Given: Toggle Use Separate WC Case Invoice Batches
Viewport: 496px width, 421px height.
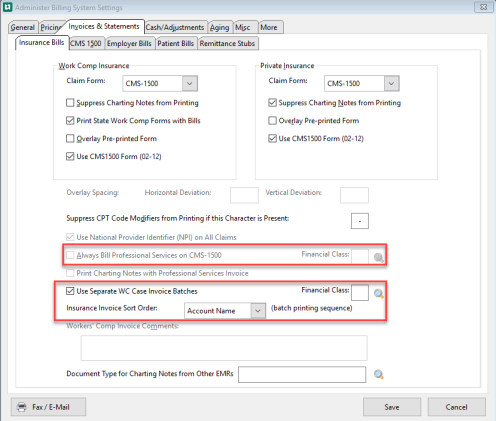Looking at the screenshot, I should 70,291.
